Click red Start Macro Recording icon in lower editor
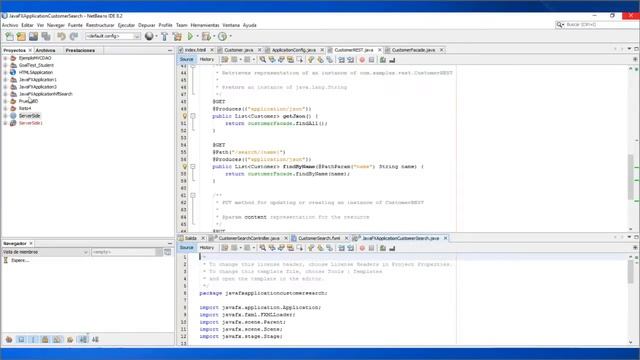 point(362,248)
